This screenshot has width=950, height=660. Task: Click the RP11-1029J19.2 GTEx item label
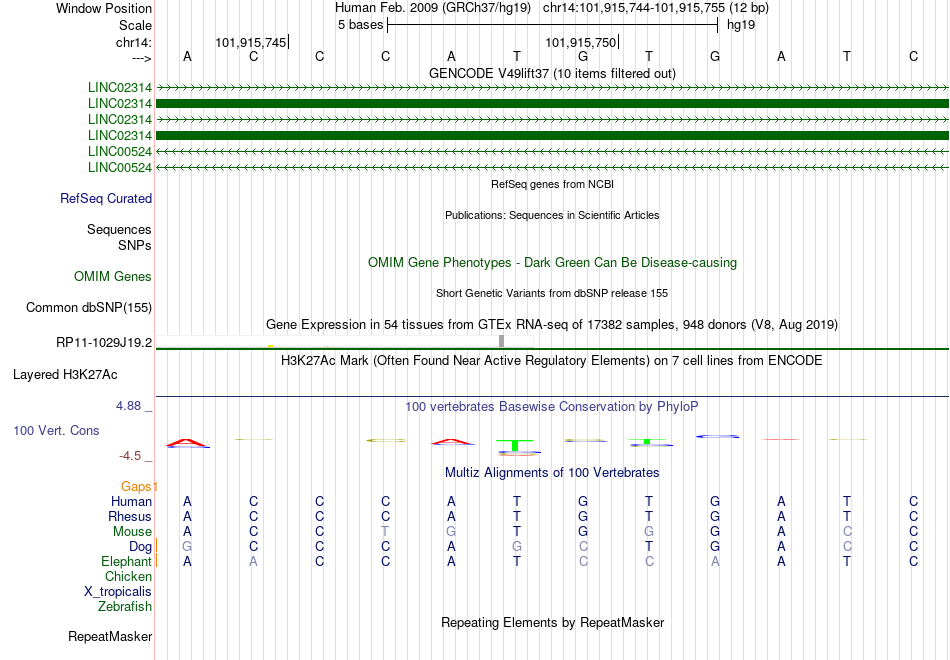104,342
